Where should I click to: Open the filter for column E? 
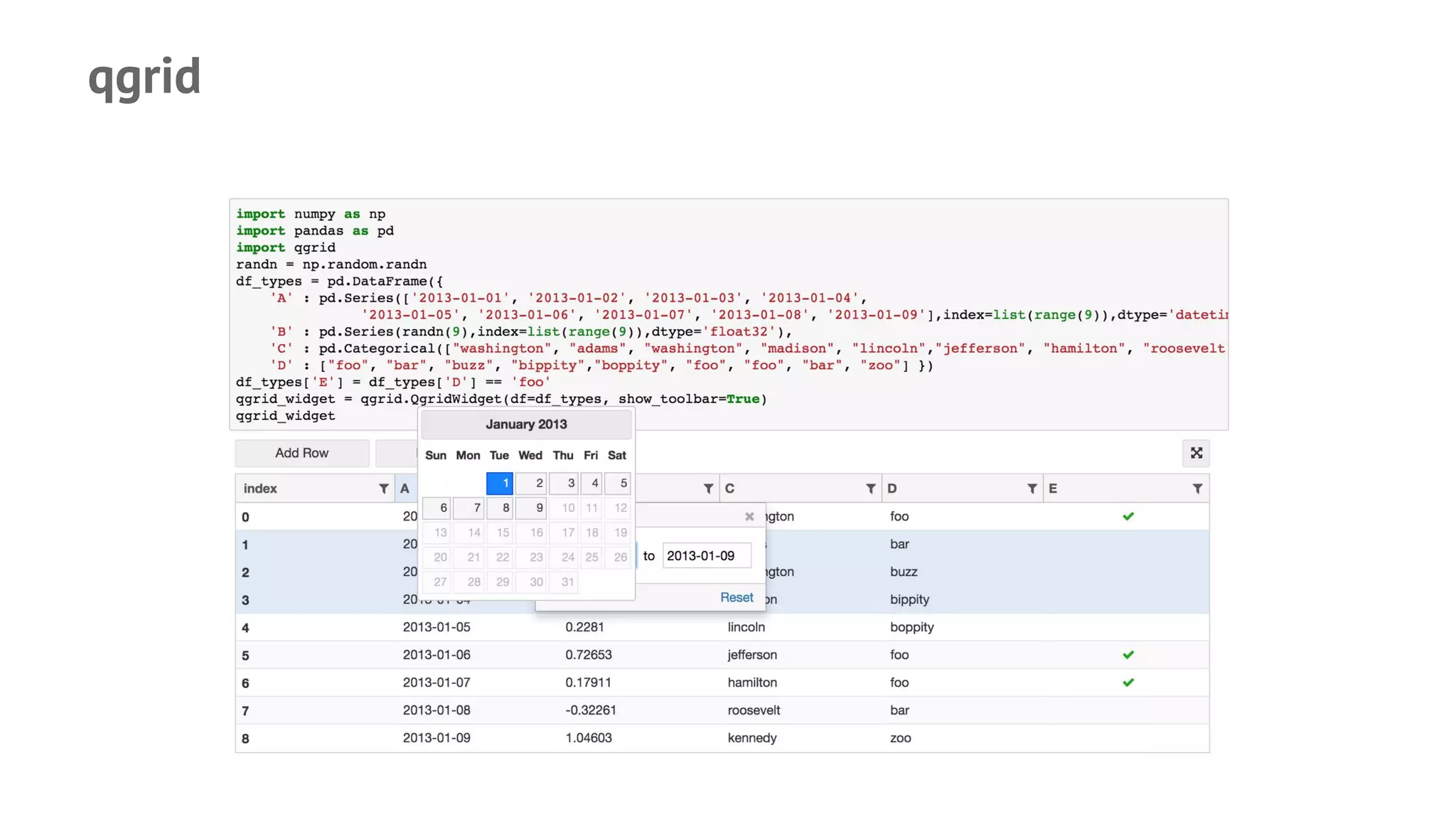coord(1197,488)
